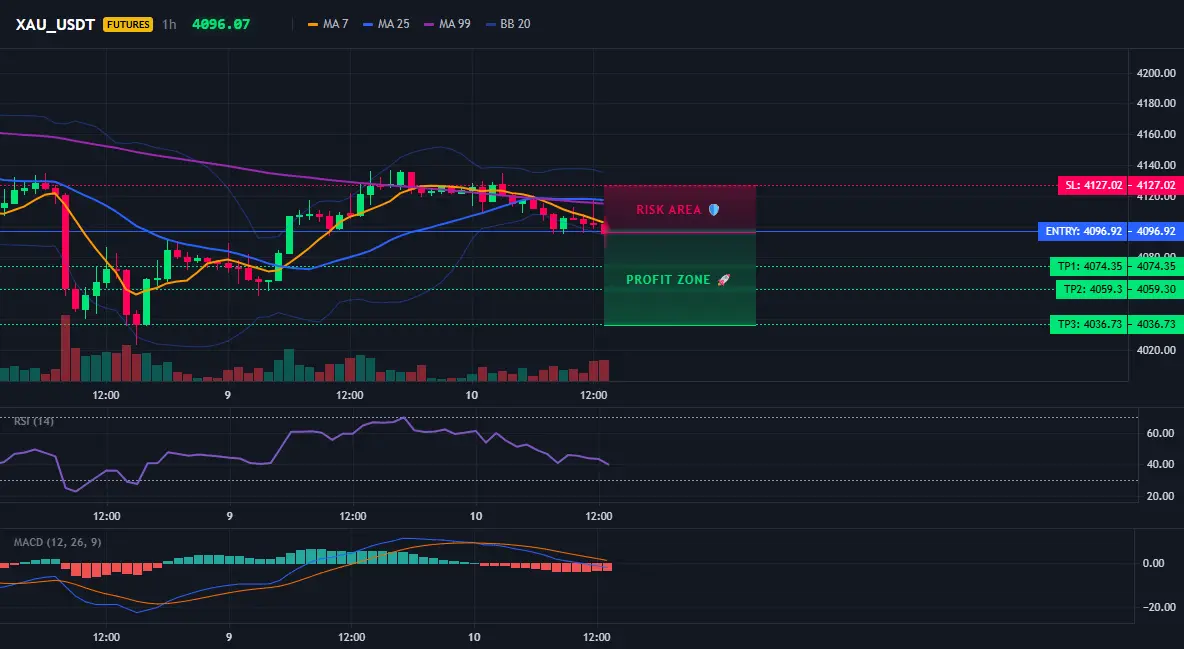1184x649 pixels.
Task: Select the 1h timeframe label
Action: click(x=169, y=24)
